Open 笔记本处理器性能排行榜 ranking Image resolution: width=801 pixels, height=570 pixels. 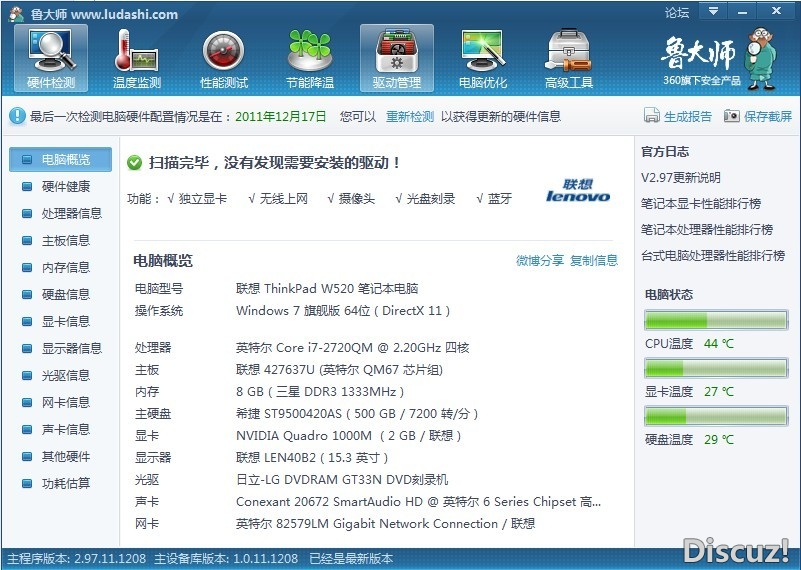[x=707, y=230]
